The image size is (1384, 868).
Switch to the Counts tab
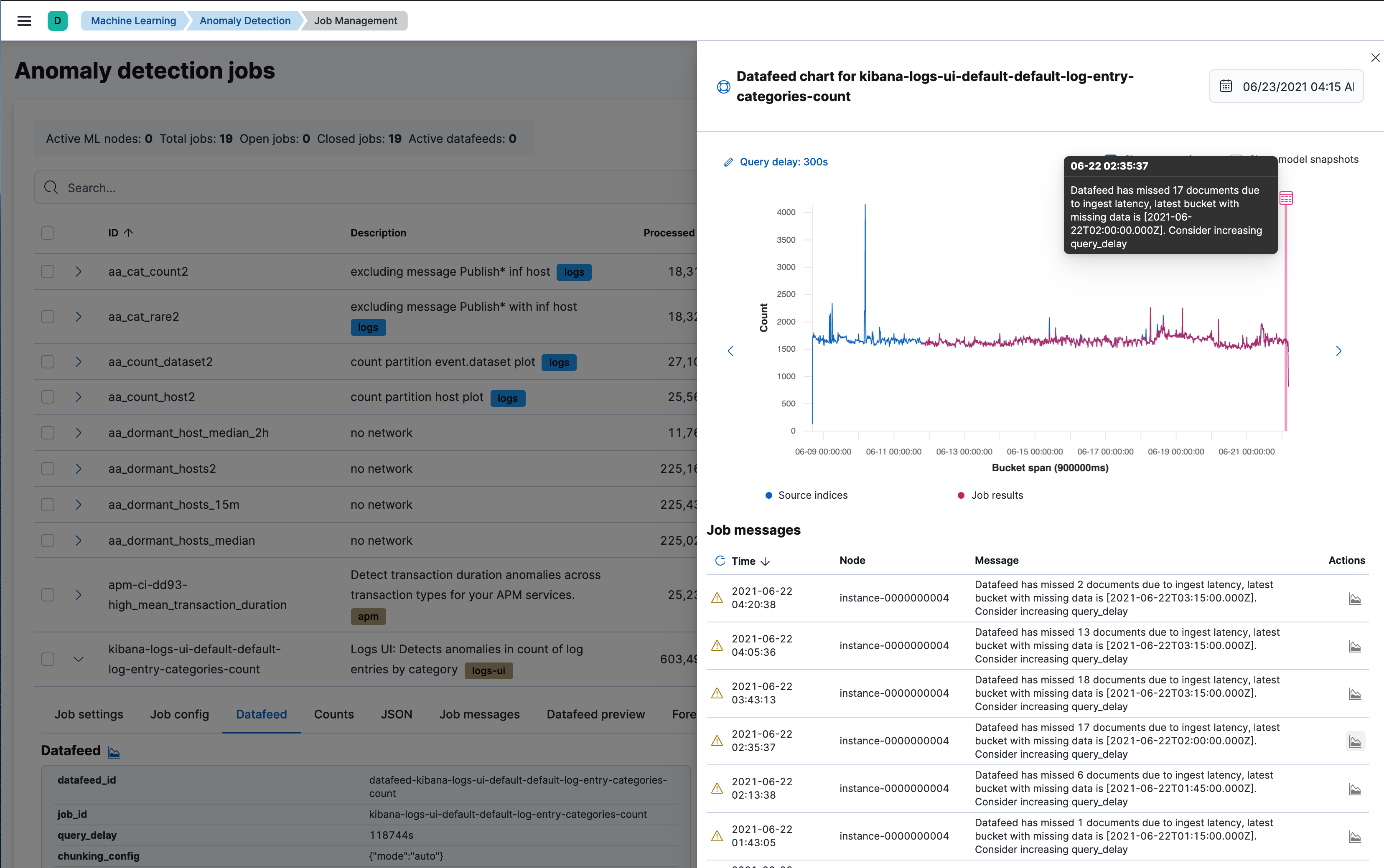tap(333, 714)
